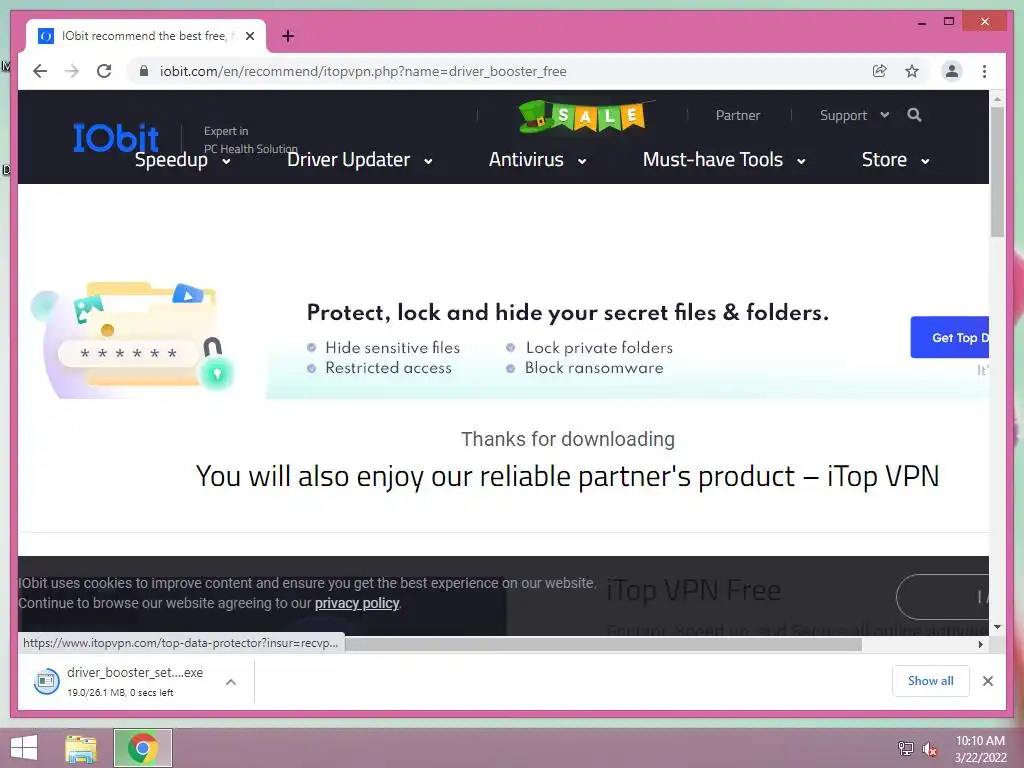This screenshot has width=1024, height=768.
Task: Open the download item options chevron
Action: (231, 682)
